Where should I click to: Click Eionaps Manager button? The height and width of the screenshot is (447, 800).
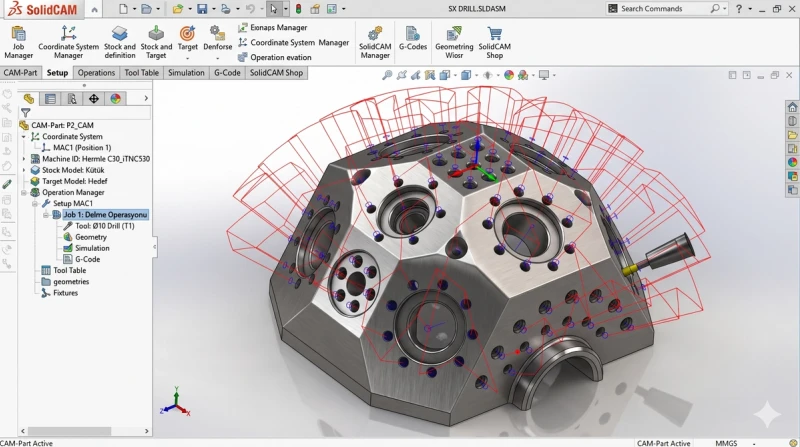pos(272,28)
